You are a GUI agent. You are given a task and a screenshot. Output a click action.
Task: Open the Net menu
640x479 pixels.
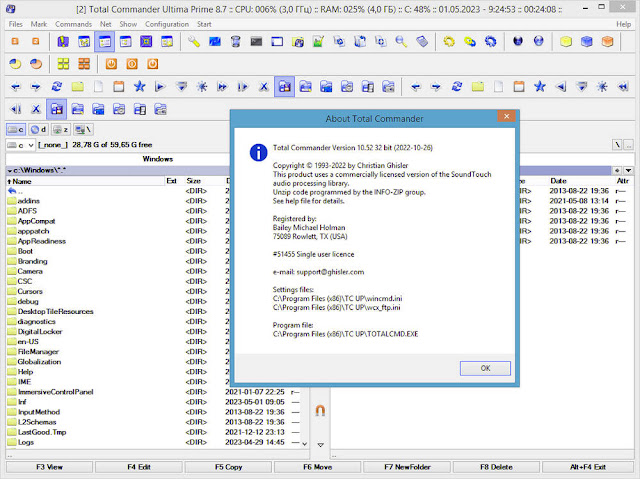(106, 24)
